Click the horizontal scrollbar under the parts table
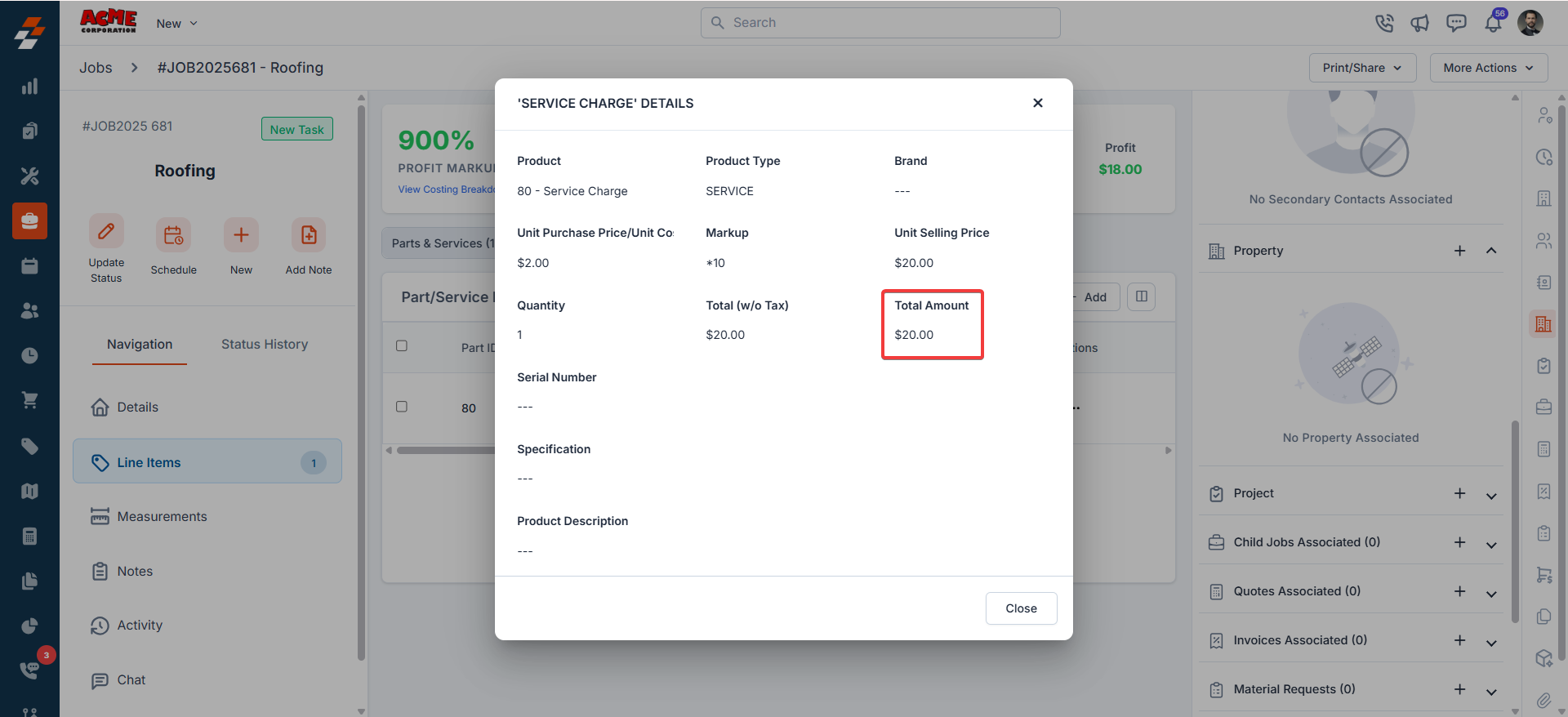Screen dimensions: 1568x717 coord(446,450)
